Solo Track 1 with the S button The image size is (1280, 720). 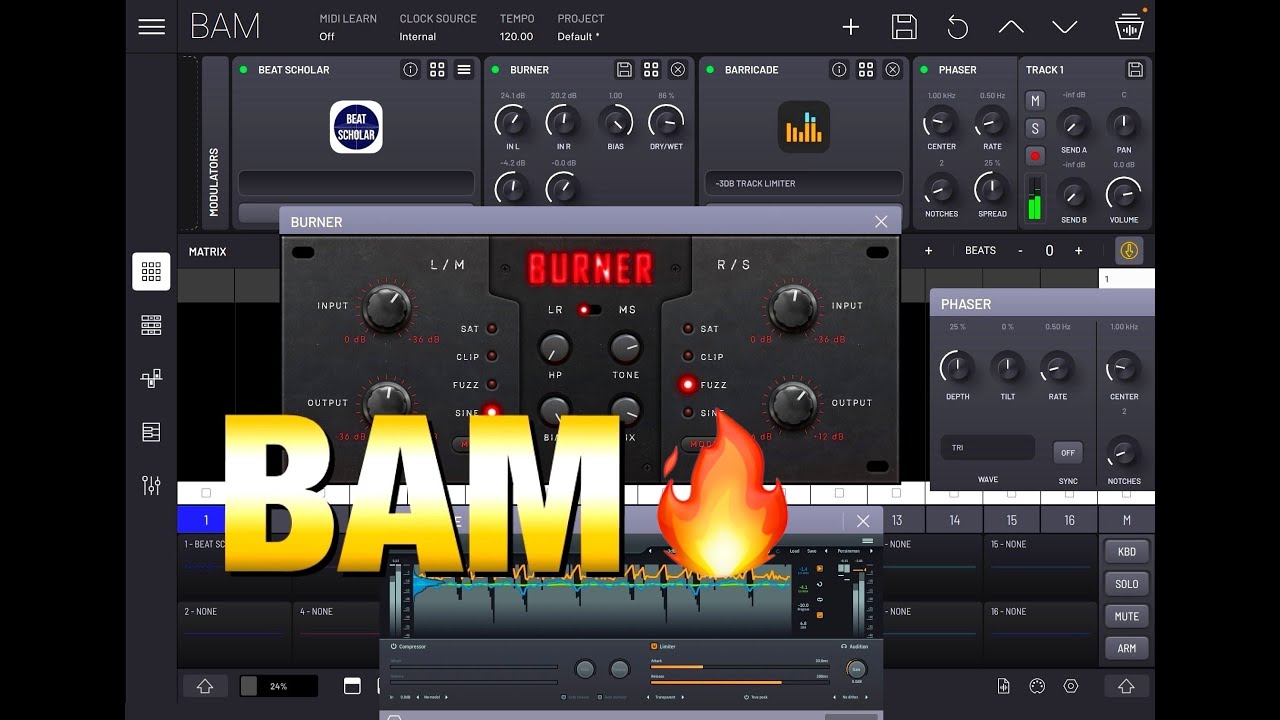[1035, 128]
